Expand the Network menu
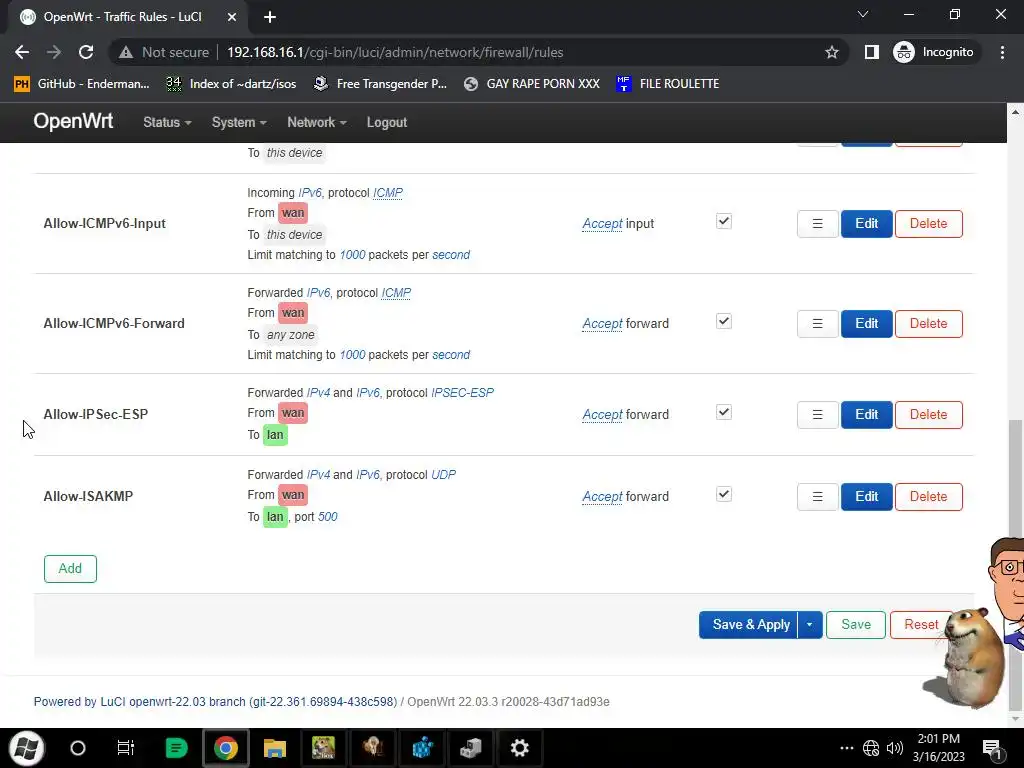 (x=317, y=122)
